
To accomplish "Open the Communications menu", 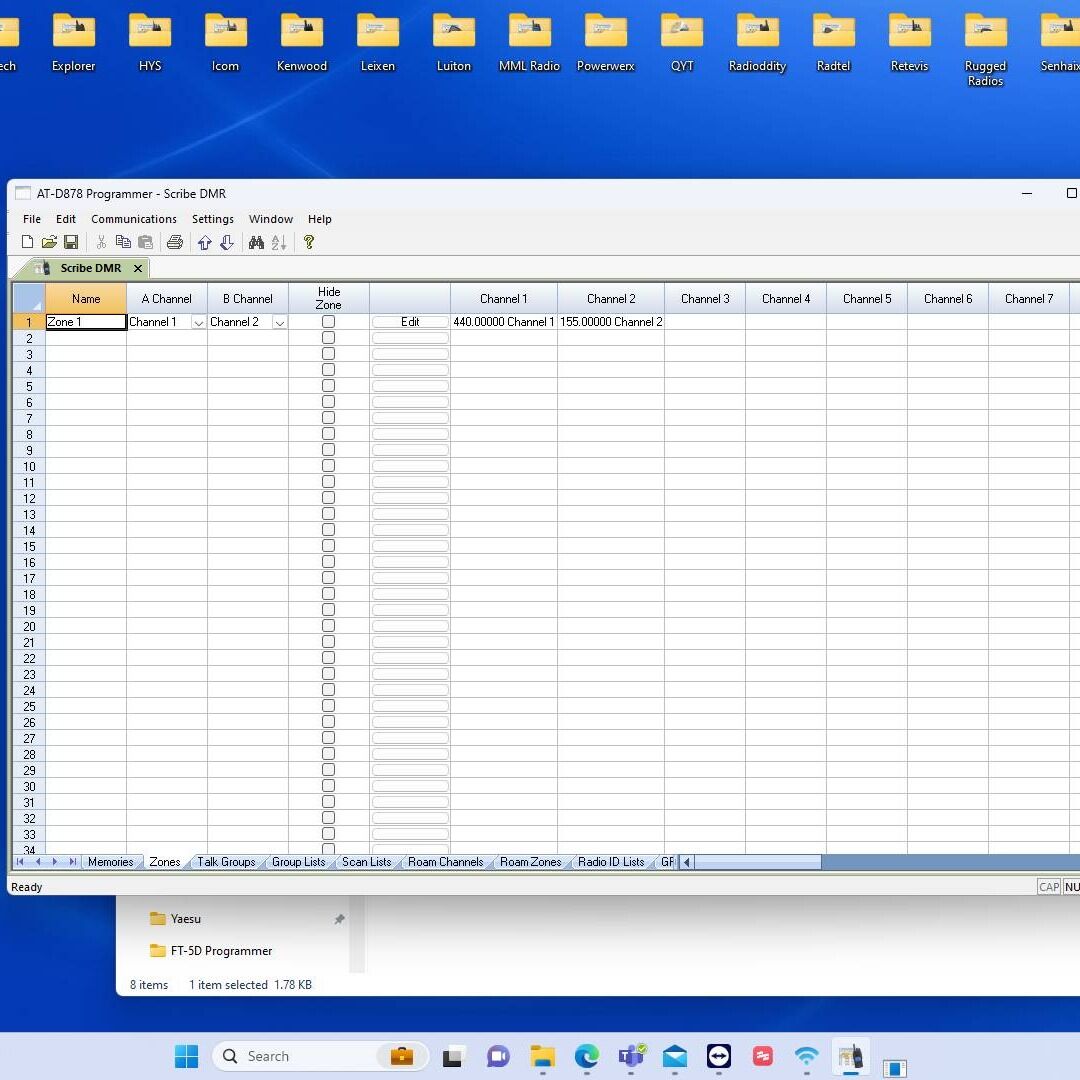I will (134, 219).
